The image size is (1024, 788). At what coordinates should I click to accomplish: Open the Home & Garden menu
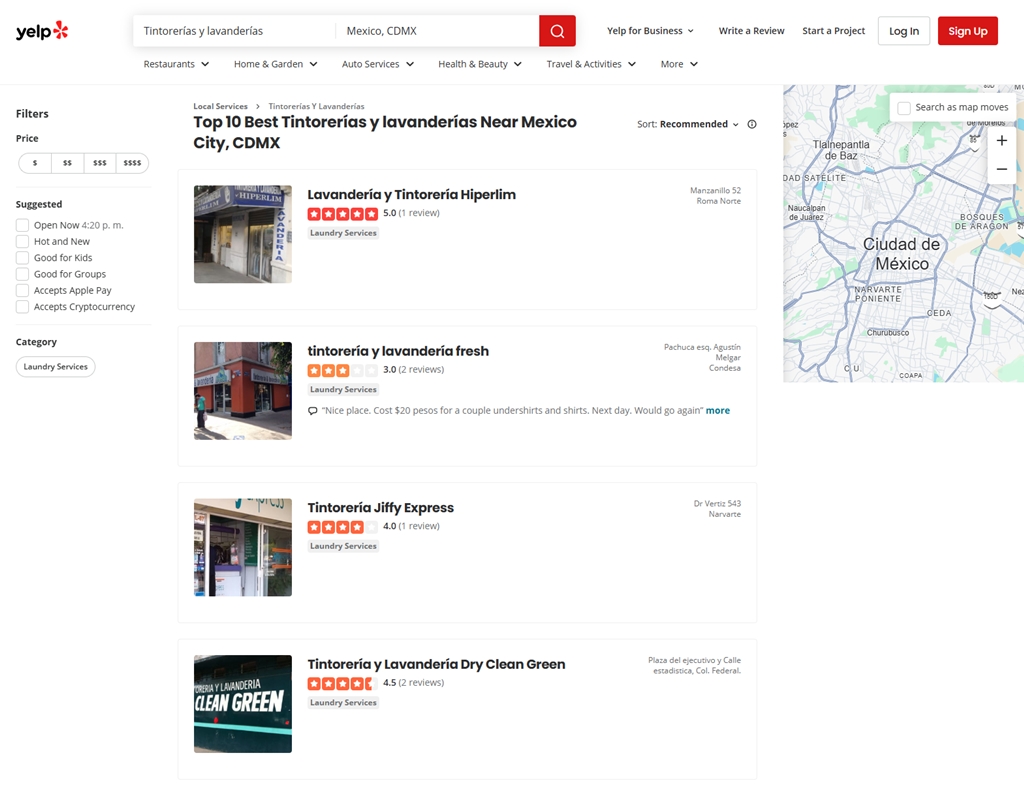pyautogui.click(x=275, y=64)
